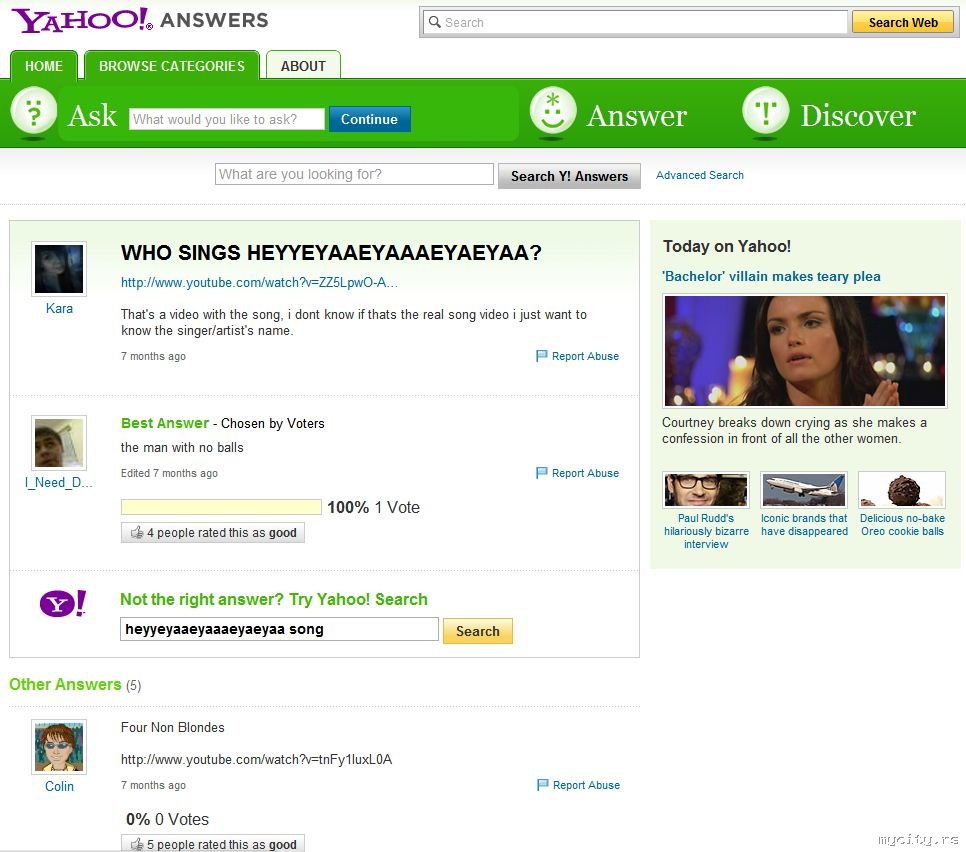Click the purple Y! logo near Yahoo! Search

pyautogui.click(x=63, y=603)
